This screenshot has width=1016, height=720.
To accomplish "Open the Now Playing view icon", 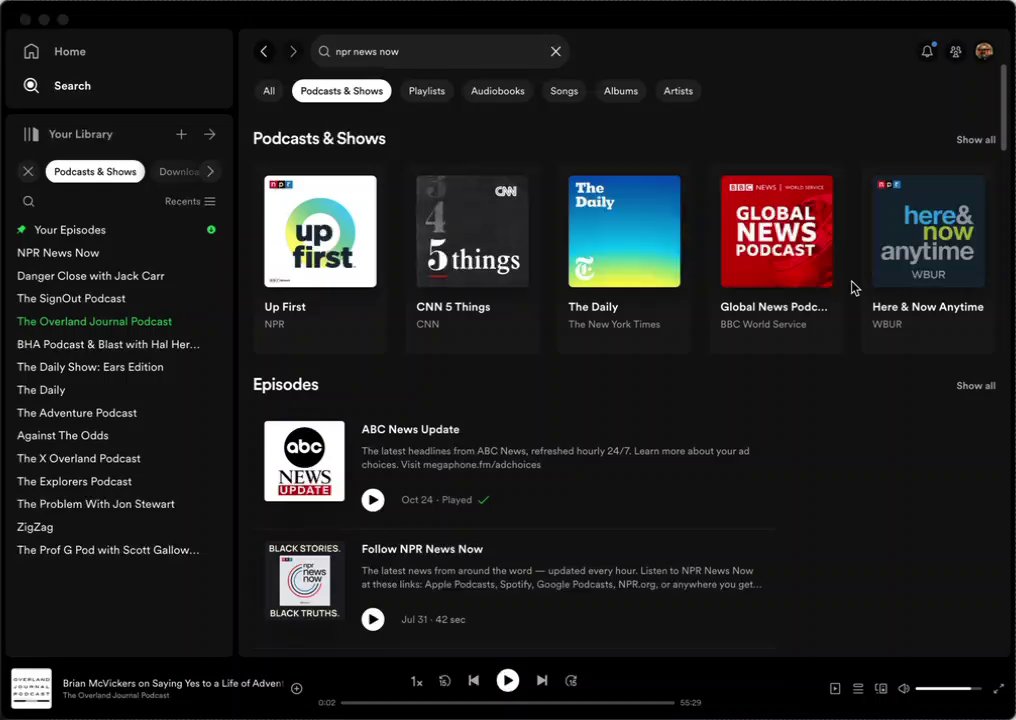I will (835, 688).
